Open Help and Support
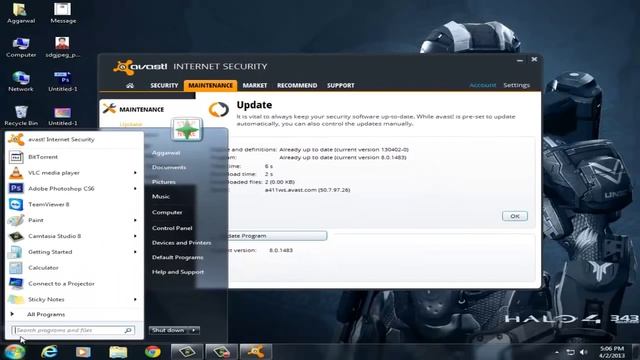The width and height of the screenshot is (640, 360). (178, 272)
